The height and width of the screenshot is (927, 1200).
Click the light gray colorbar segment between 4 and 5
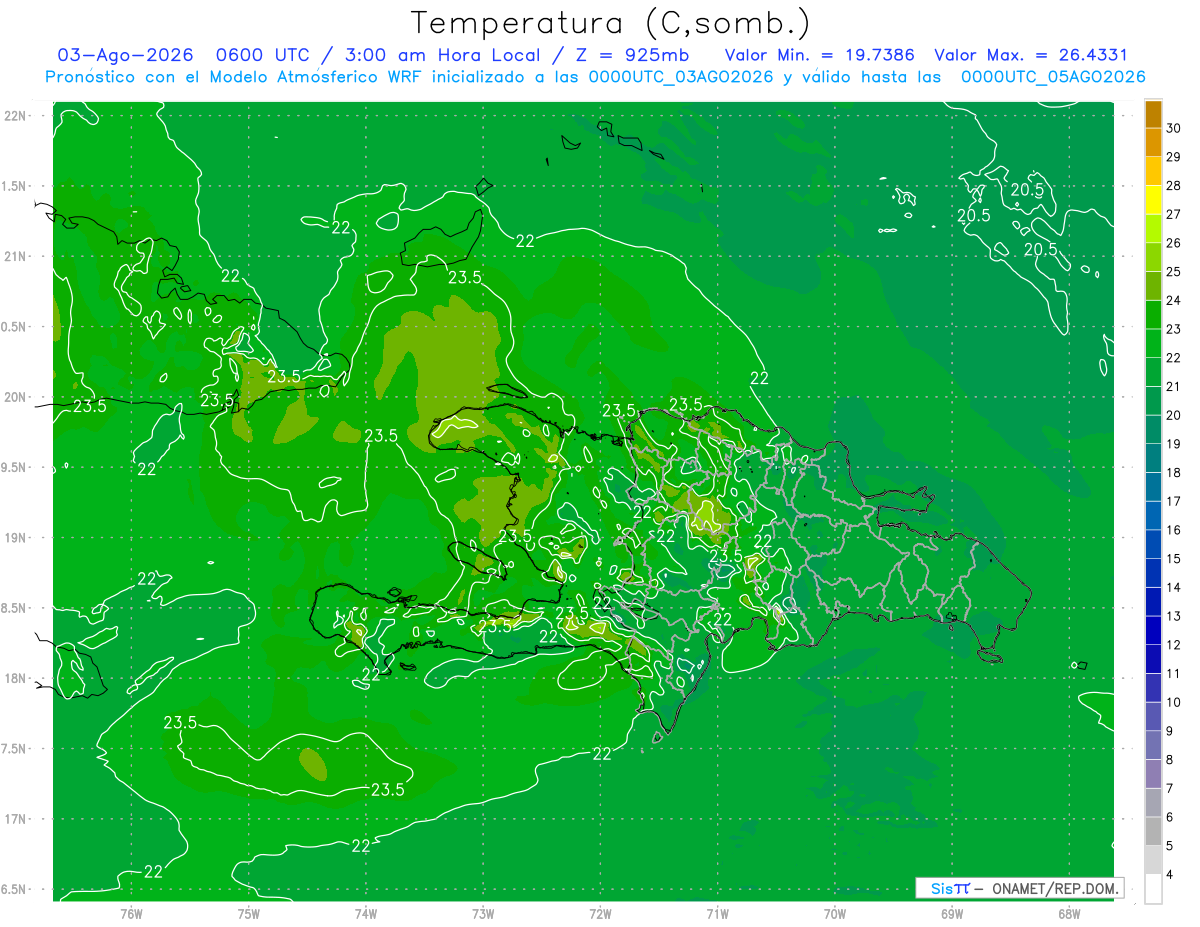(1153, 860)
